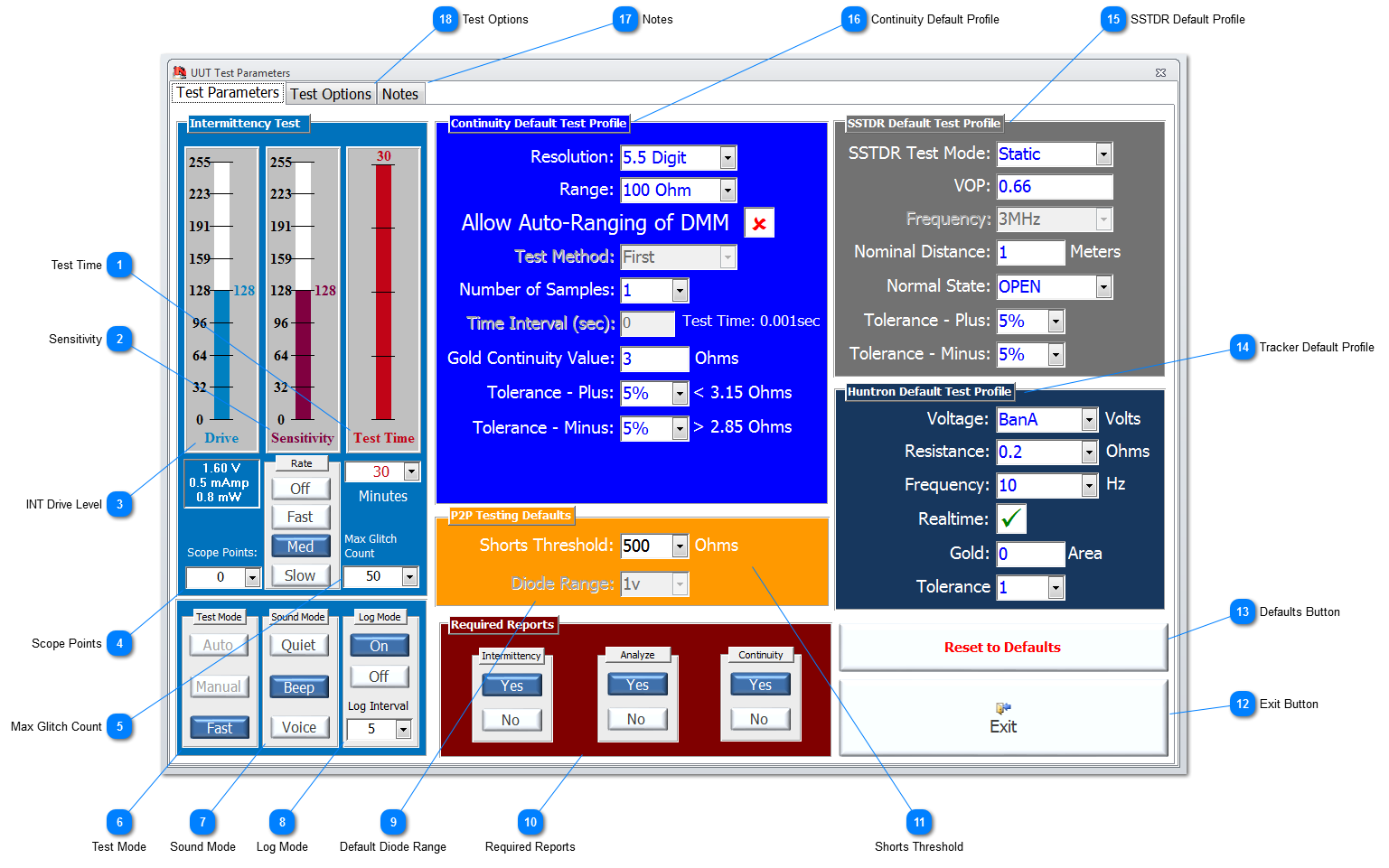This screenshot has width=1389, height=868.
Task: Set Log Mode to Off
Action: (x=379, y=676)
